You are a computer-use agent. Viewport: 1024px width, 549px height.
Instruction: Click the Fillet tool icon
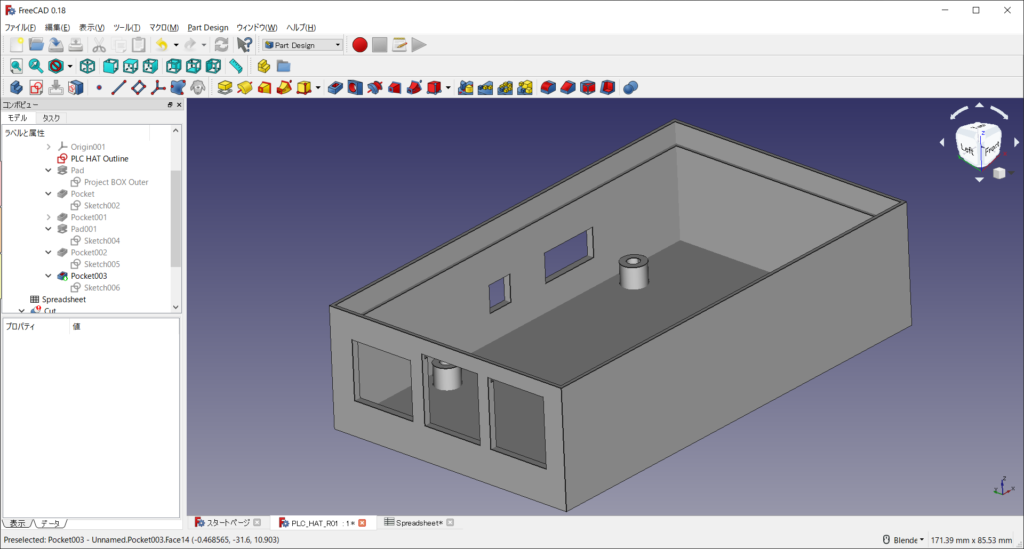[x=548, y=88]
